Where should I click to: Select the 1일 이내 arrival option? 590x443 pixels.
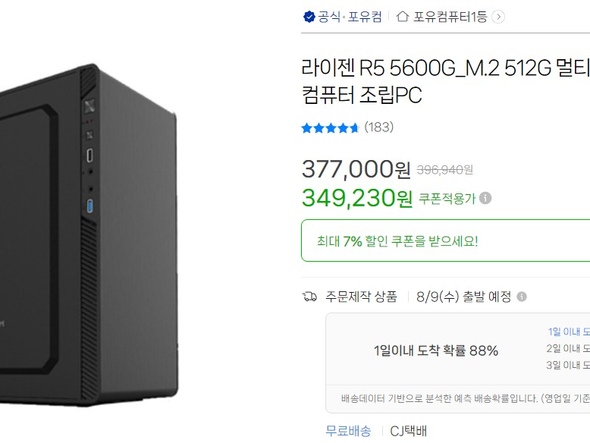point(569,332)
